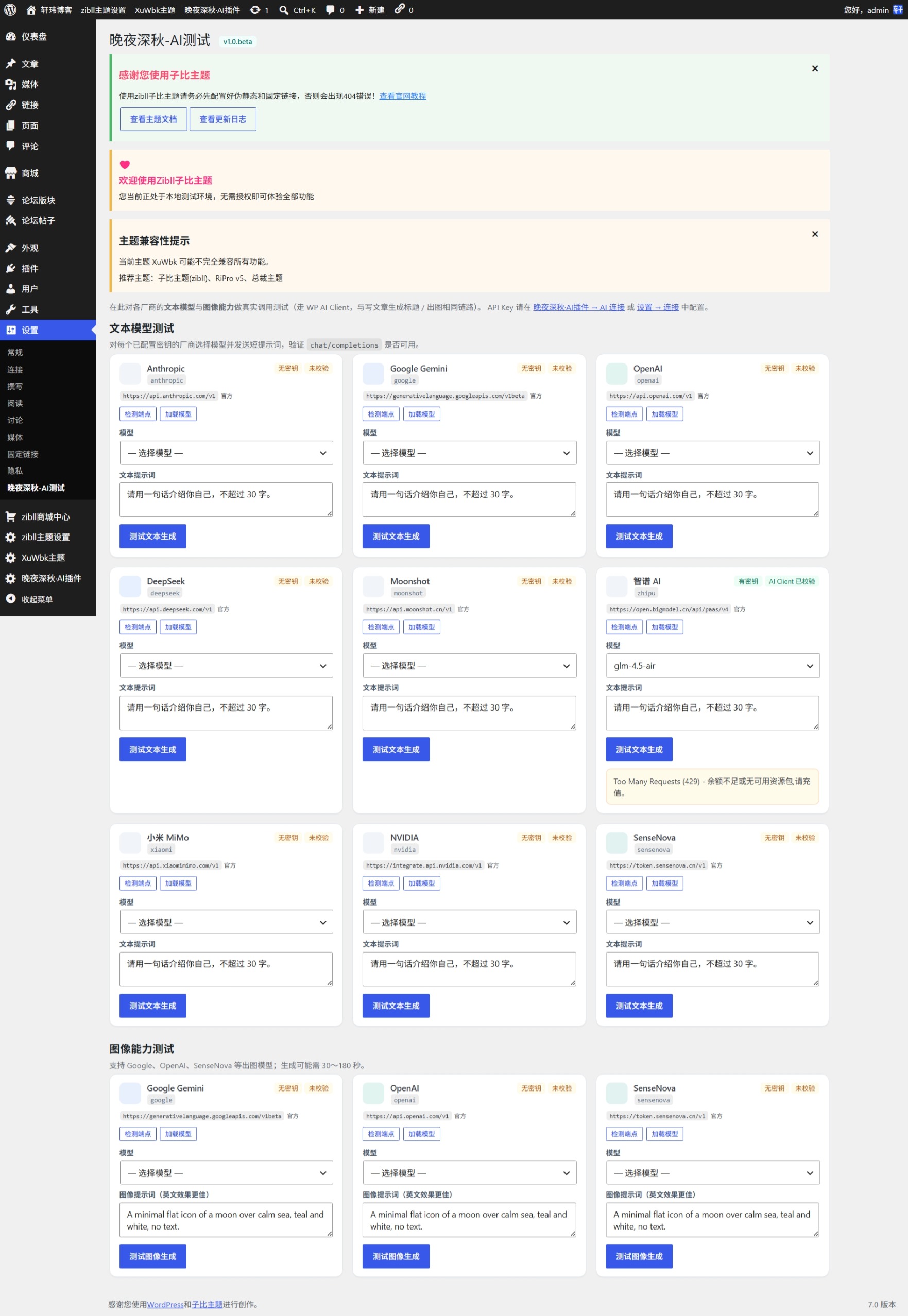
Task: Dismiss the 主题兼容性提示 notice
Action: tap(815, 234)
